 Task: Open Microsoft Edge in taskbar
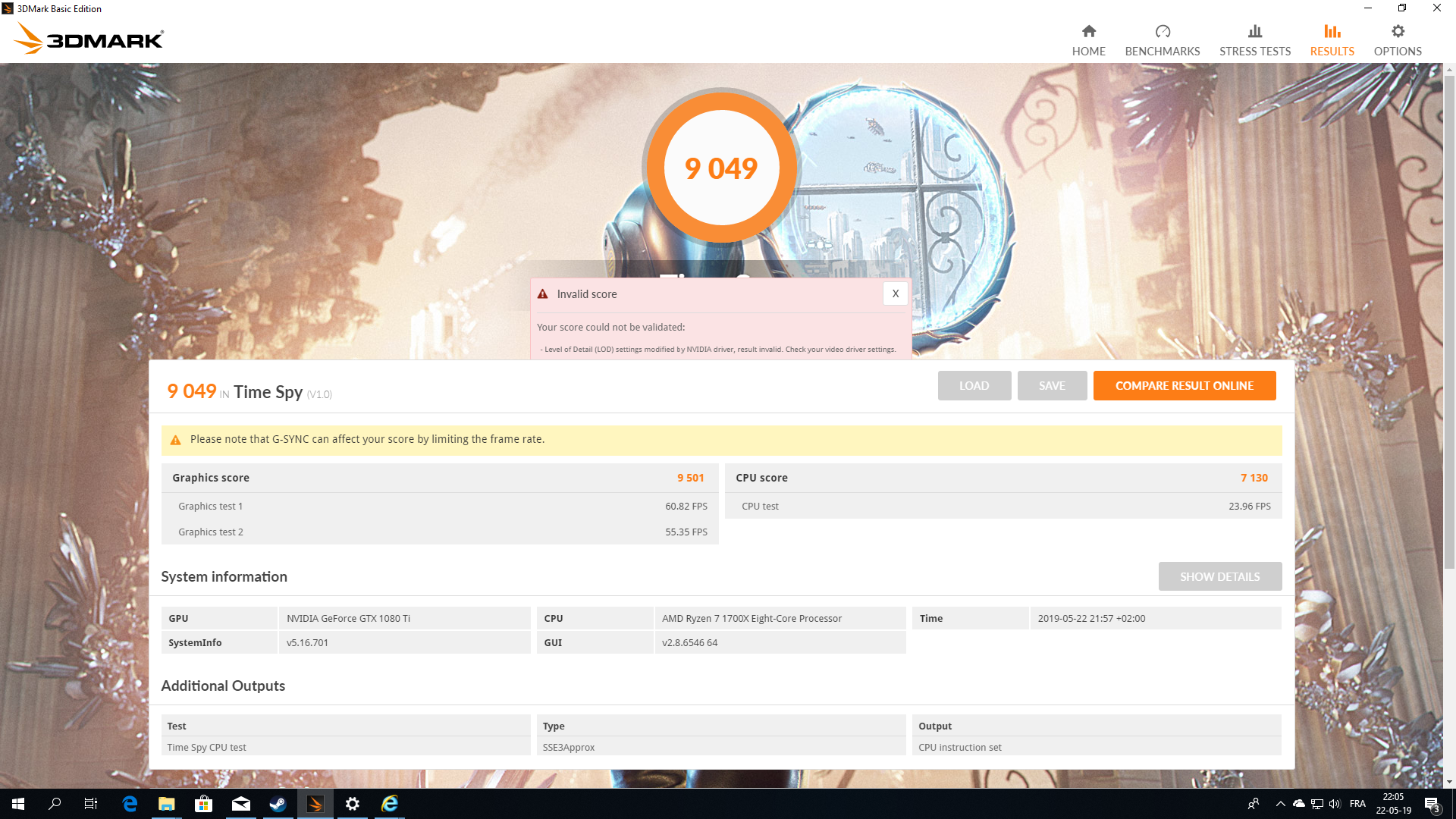tap(130, 804)
